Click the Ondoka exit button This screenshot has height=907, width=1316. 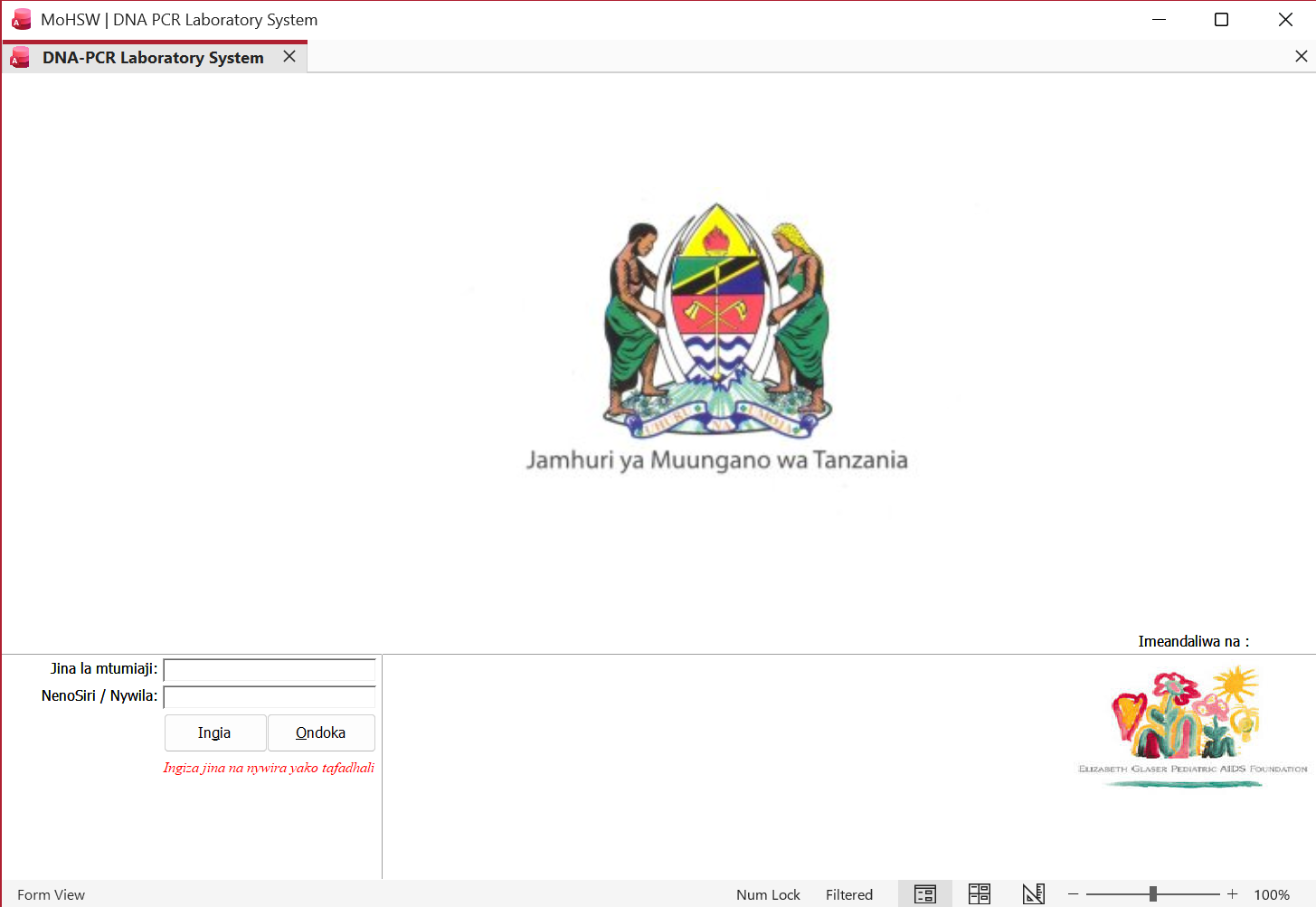(x=321, y=732)
